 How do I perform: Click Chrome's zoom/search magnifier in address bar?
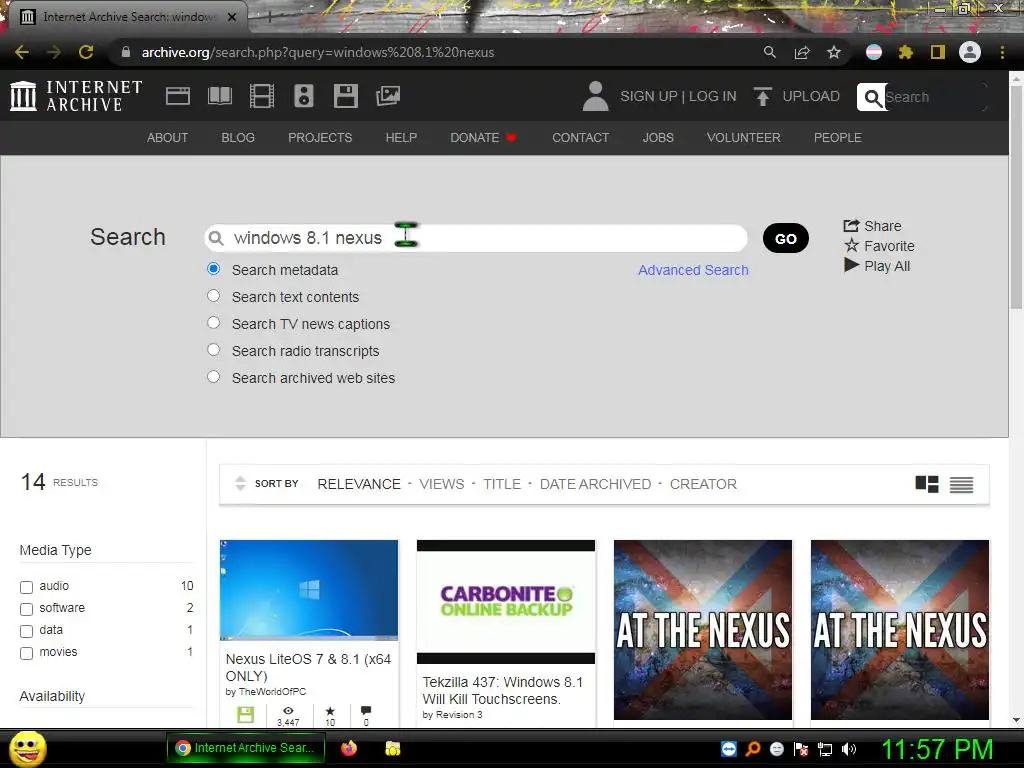pyautogui.click(x=770, y=52)
